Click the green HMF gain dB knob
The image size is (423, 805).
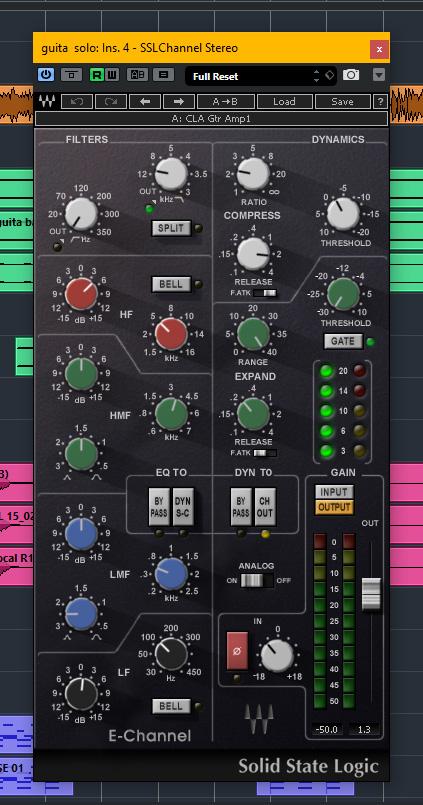pyautogui.click(x=81, y=374)
